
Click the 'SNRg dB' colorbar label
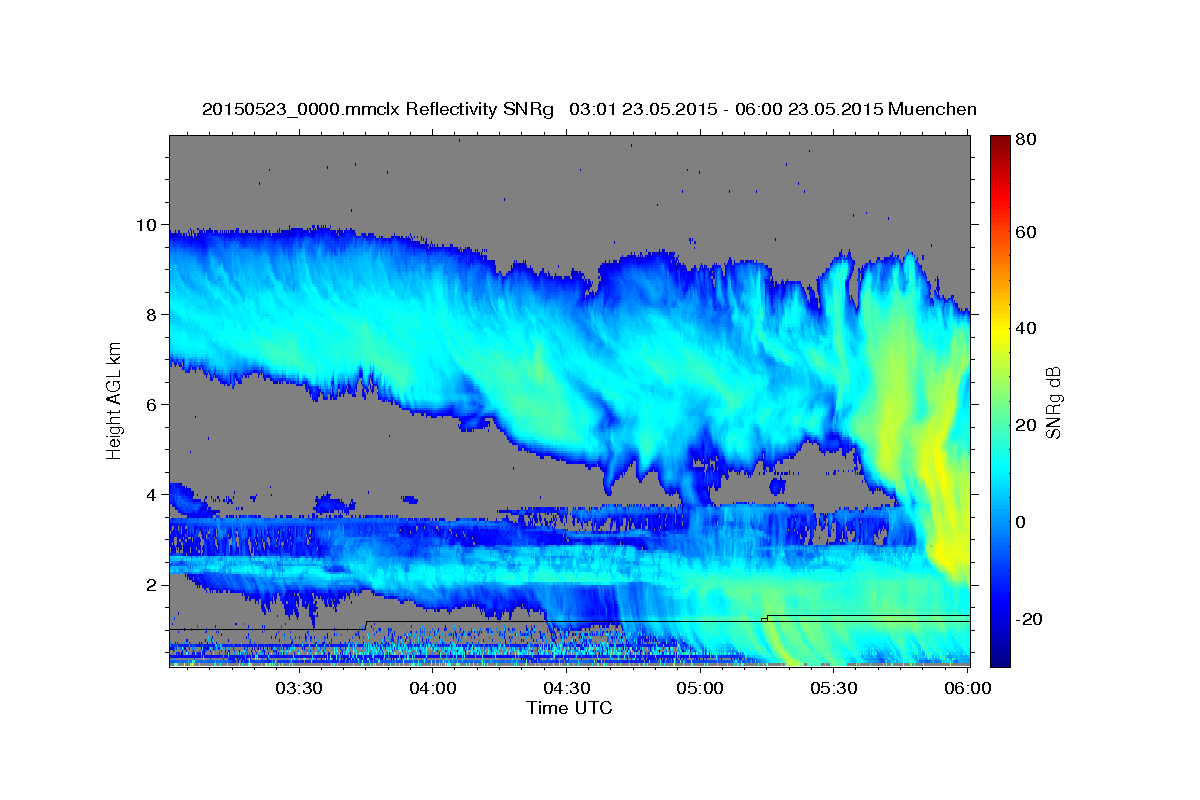pyautogui.click(x=1052, y=403)
